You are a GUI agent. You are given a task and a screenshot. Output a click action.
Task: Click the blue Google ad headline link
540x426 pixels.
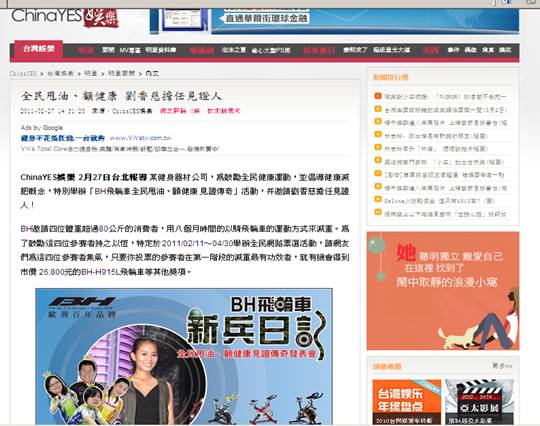[x=63, y=138]
